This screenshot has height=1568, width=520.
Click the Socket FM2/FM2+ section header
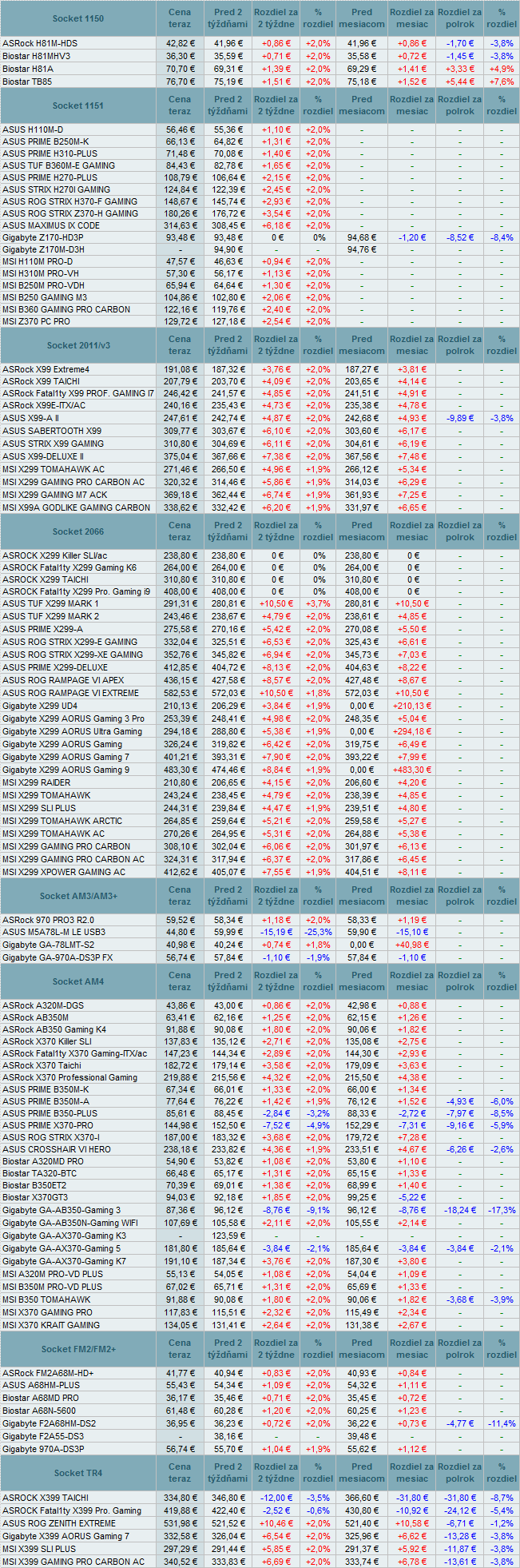pos(78,1349)
